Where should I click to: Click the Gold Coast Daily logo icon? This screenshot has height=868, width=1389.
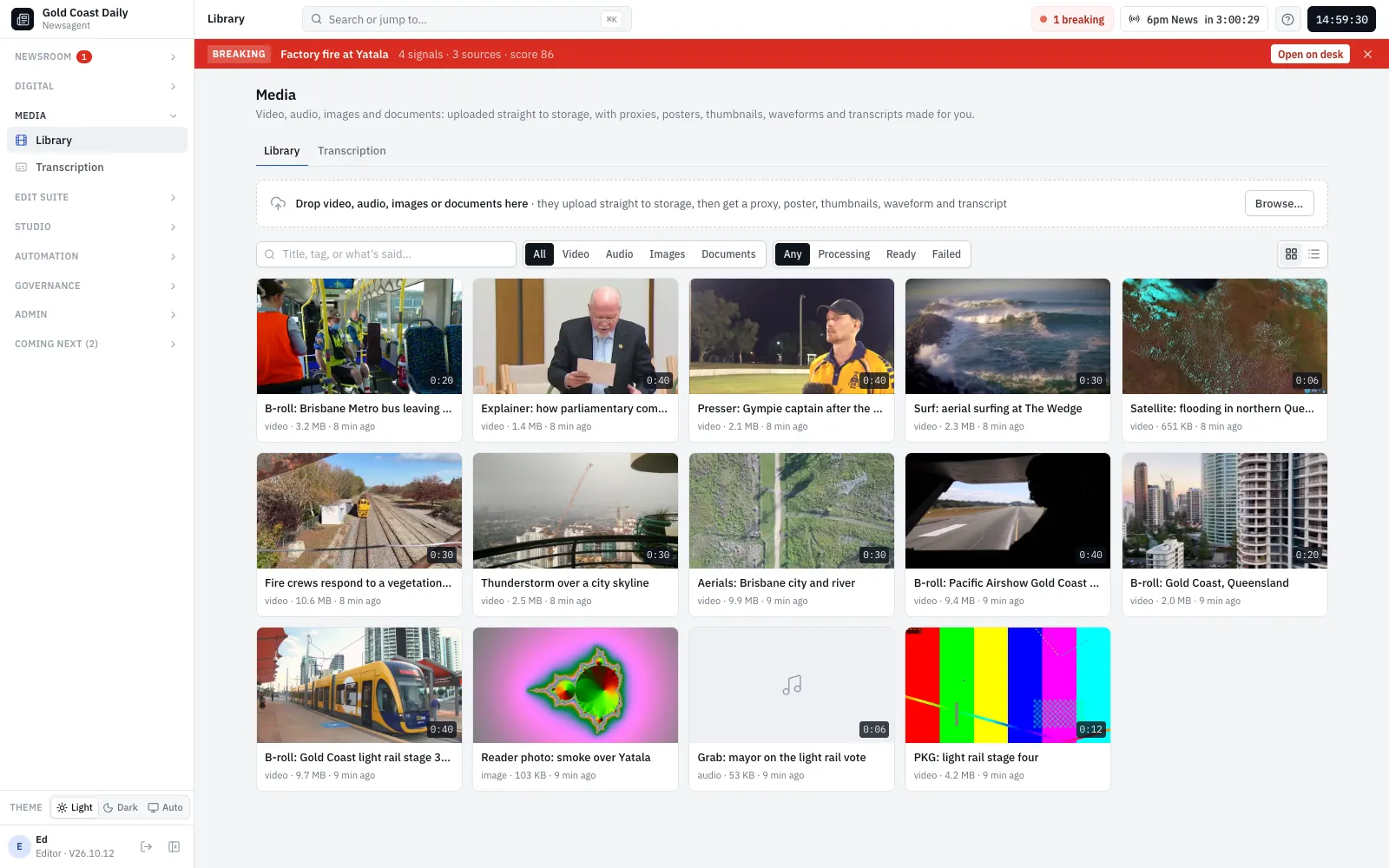(23, 19)
